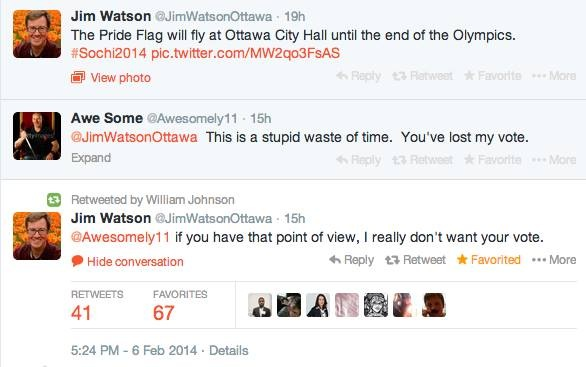Expand the Awe Some reply tweet
Image resolution: width=586 pixels, height=367 pixels.
pyautogui.click(x=91, y=158)
